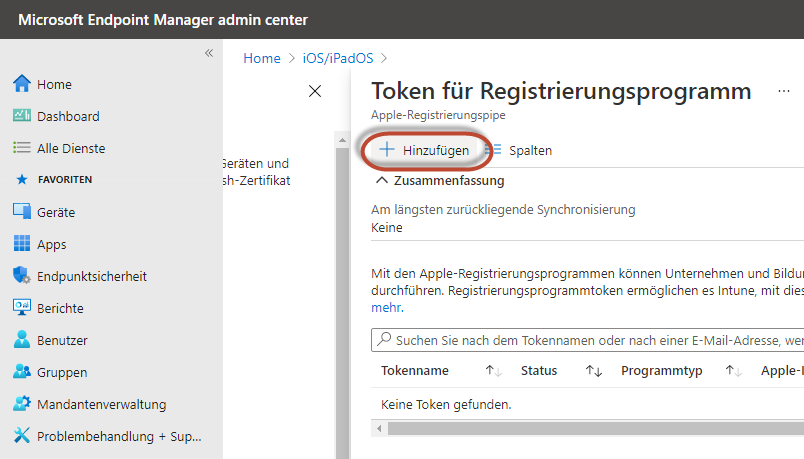Screen dimensions: 804x459
Task: Click the Apps grid icon
Action: point(22,244)
